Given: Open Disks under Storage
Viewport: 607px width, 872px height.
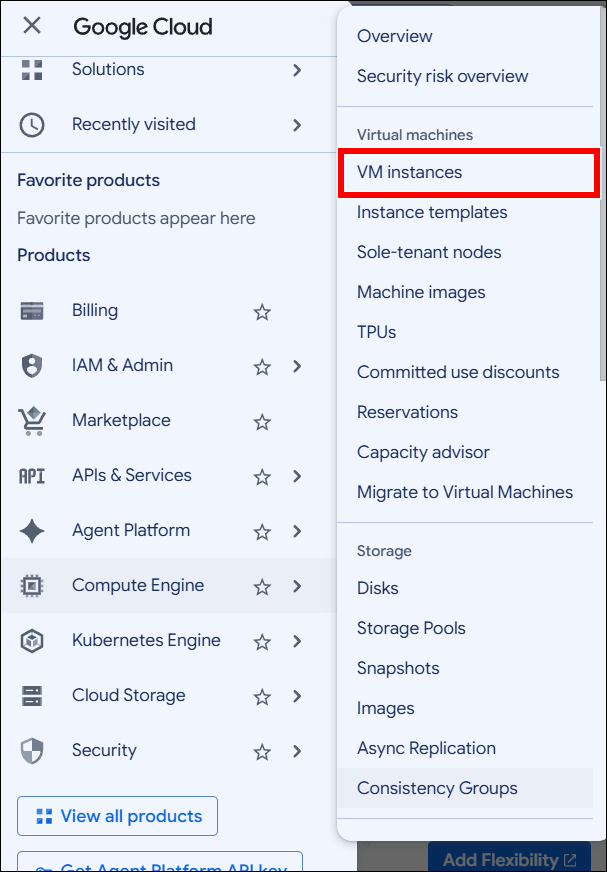Looking at the screenshot, I should [x=378, y=588].
